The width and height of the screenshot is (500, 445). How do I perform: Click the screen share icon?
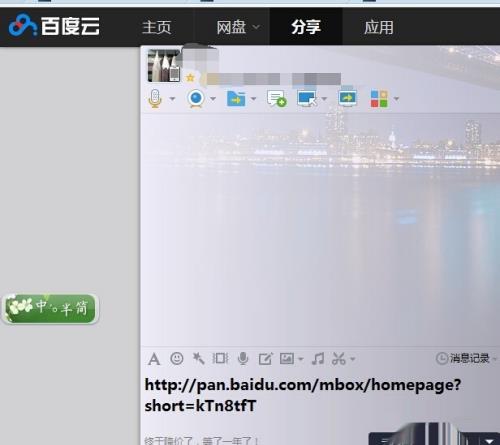(x=347, y=98)
